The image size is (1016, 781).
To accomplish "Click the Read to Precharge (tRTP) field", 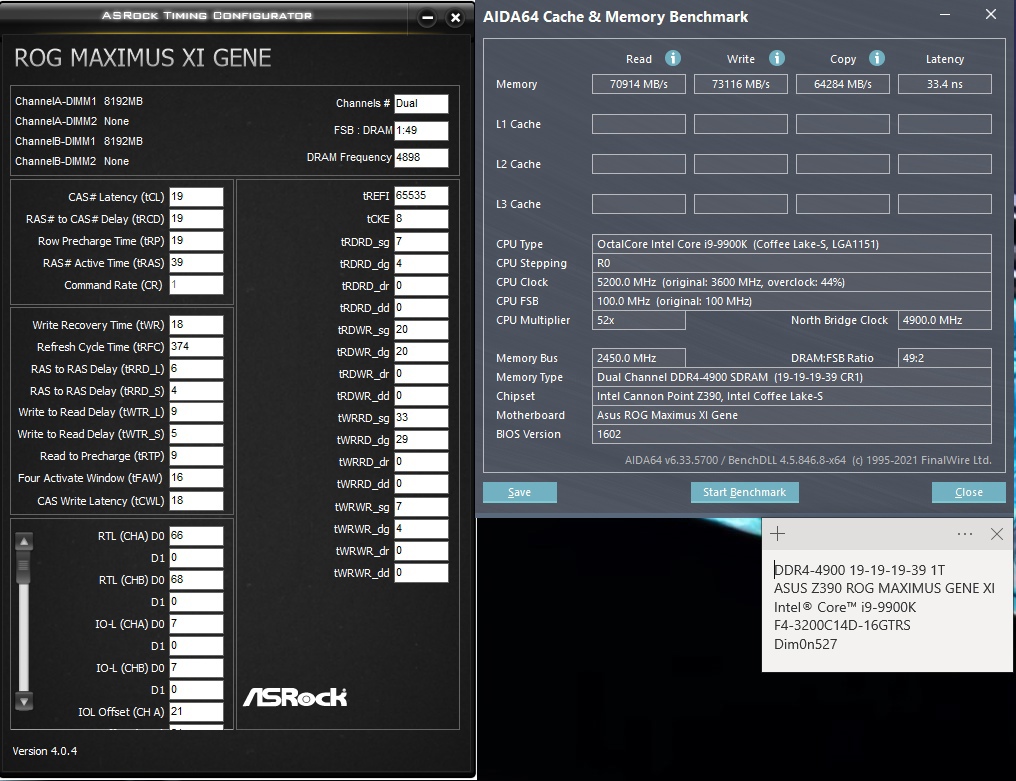I will (196, 456).
